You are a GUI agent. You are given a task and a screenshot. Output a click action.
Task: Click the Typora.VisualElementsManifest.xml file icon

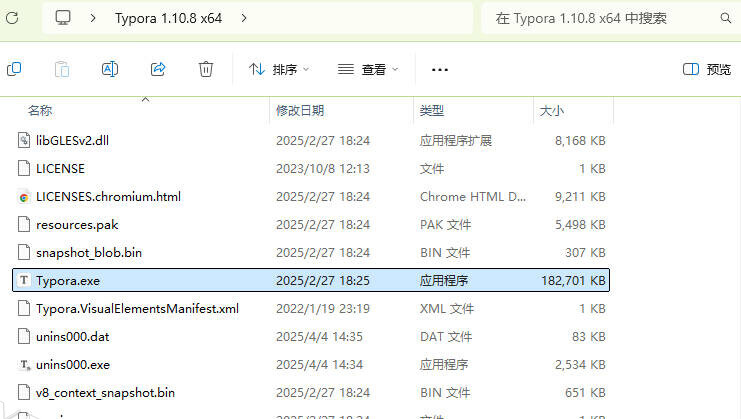24,308
